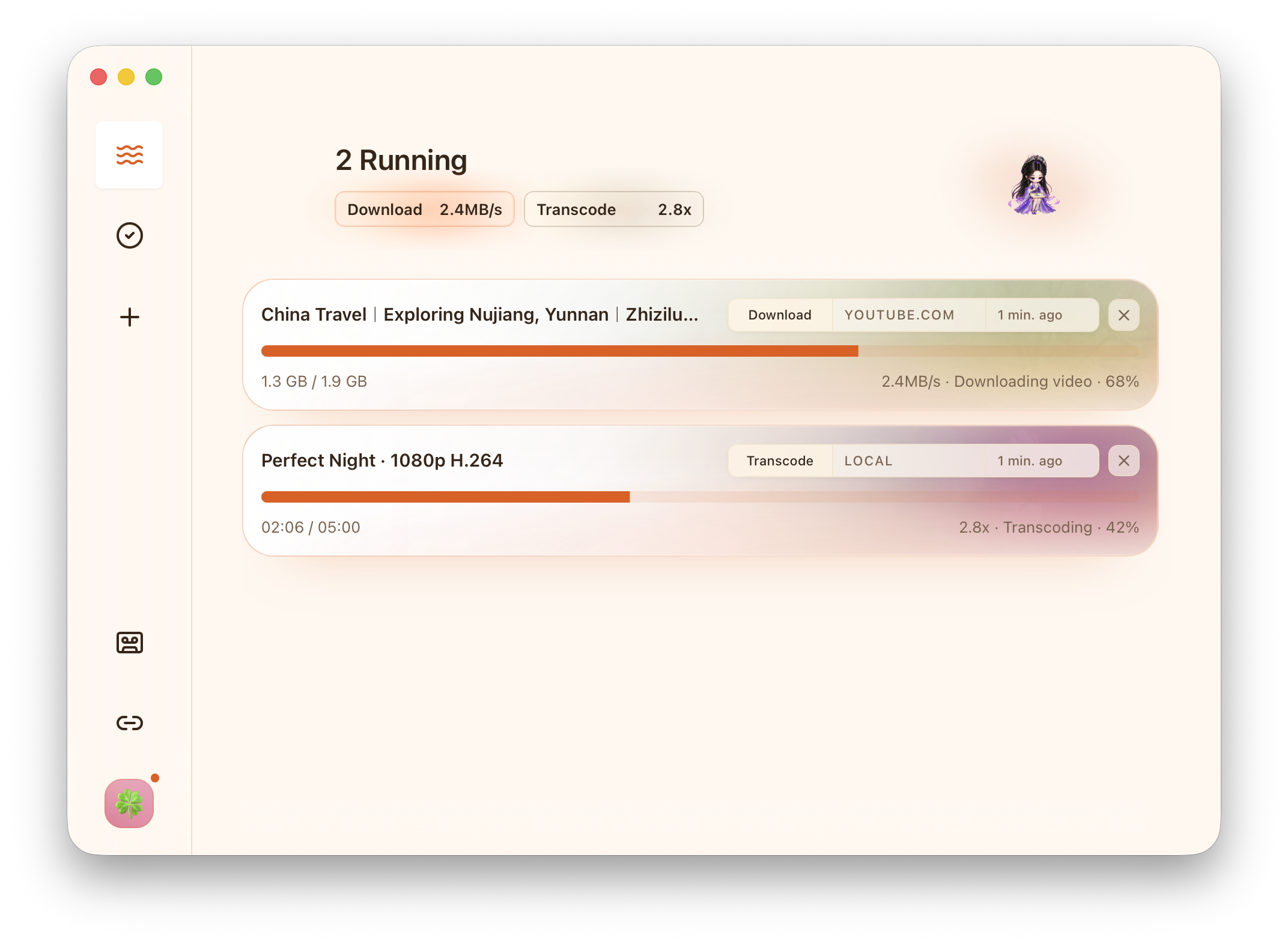The height and width of the screenshot is (944, 1288).
Task: Open the Running tasks panel via waves icon
Action: click(129, 156)
